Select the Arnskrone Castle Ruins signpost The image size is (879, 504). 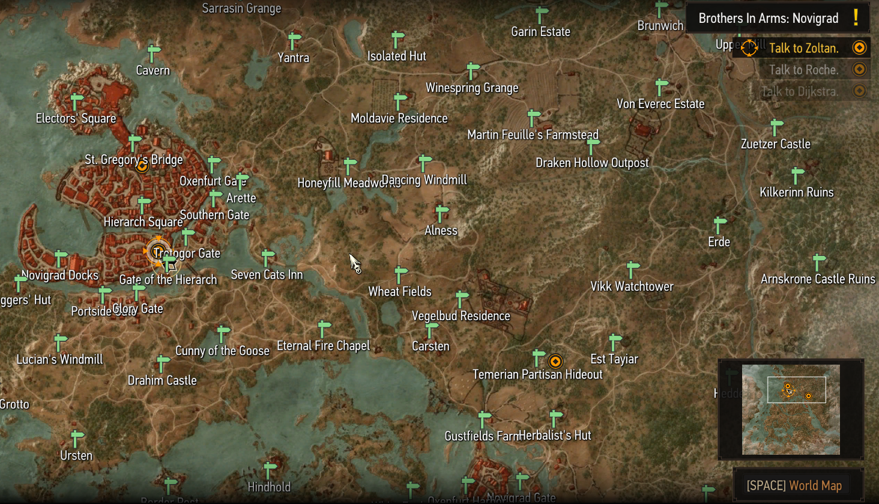[819, 262]
